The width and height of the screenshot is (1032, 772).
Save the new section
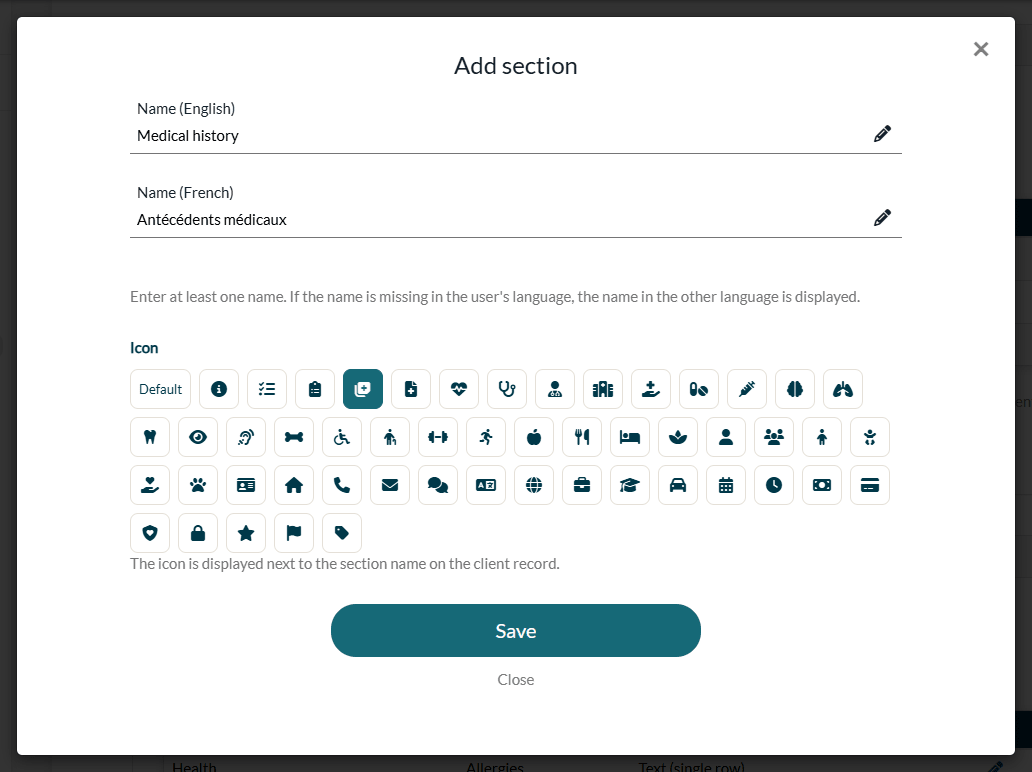tap(516, 630)
